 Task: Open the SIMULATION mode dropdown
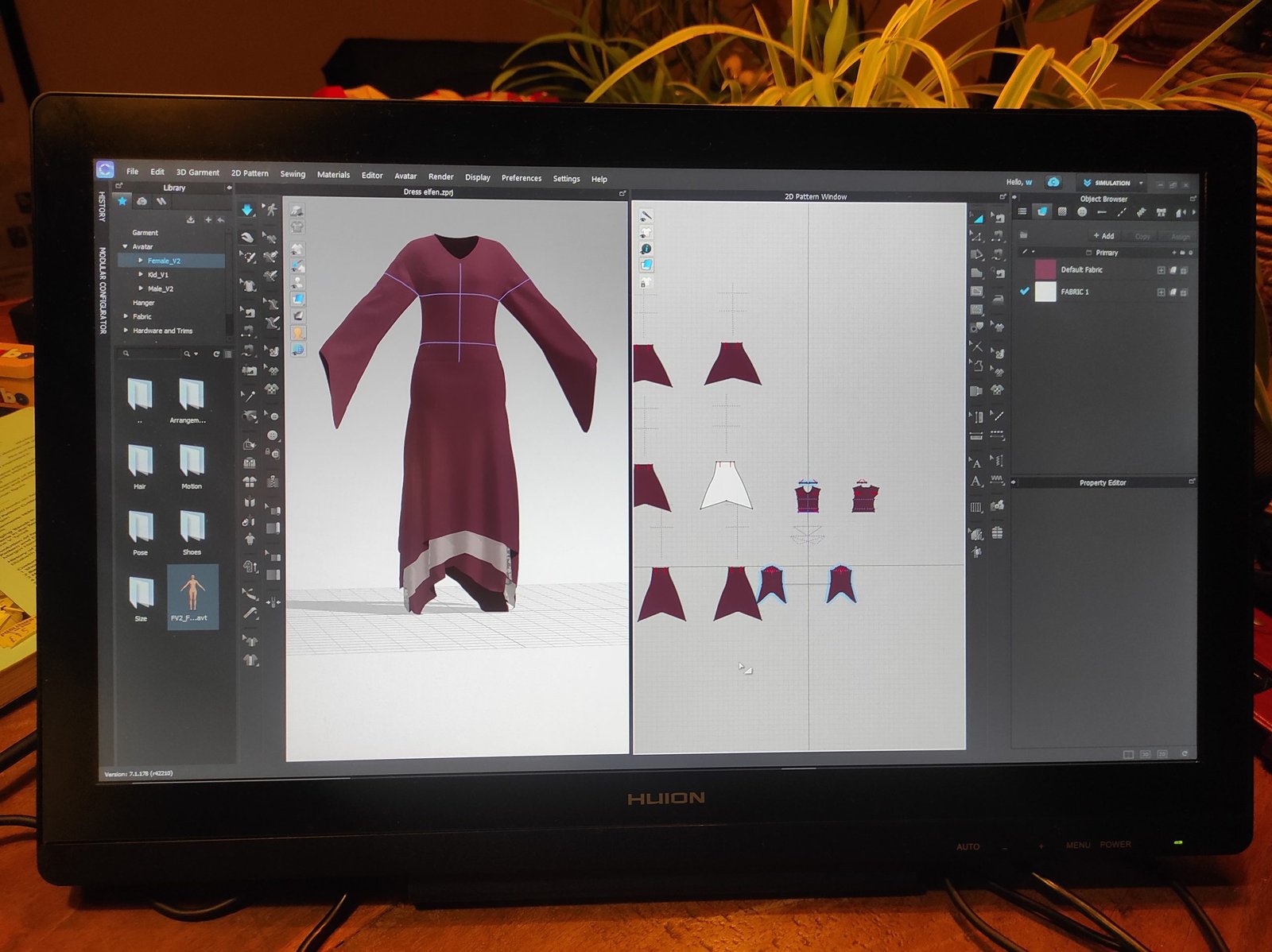1141,184
